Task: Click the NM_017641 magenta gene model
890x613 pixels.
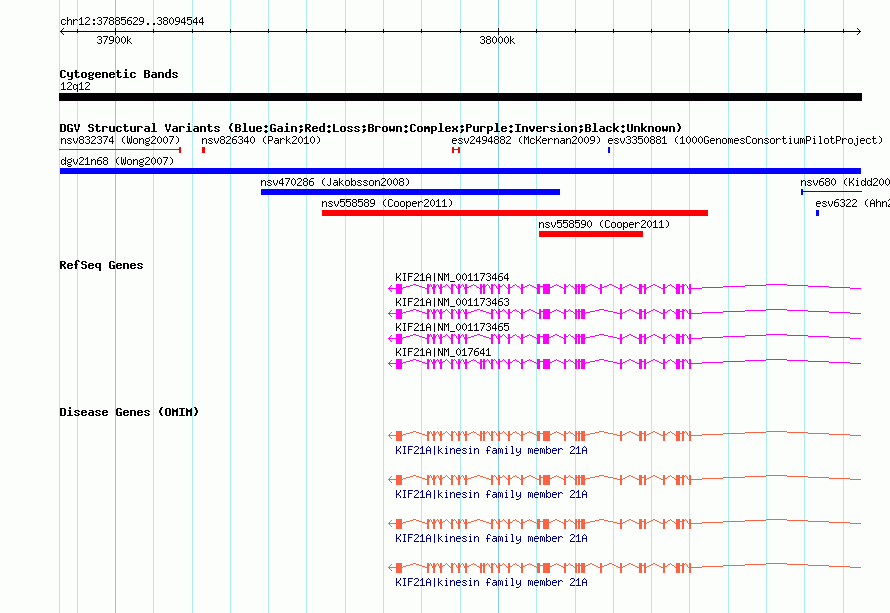Action: point(624,363)
